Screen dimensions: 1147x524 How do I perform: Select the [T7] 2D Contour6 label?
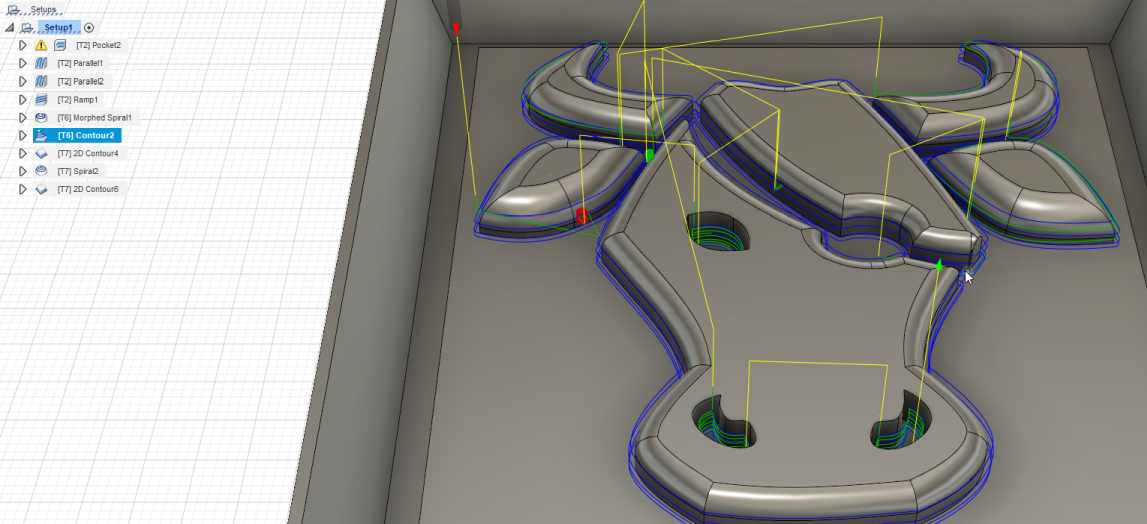click(x=88, y=190)
